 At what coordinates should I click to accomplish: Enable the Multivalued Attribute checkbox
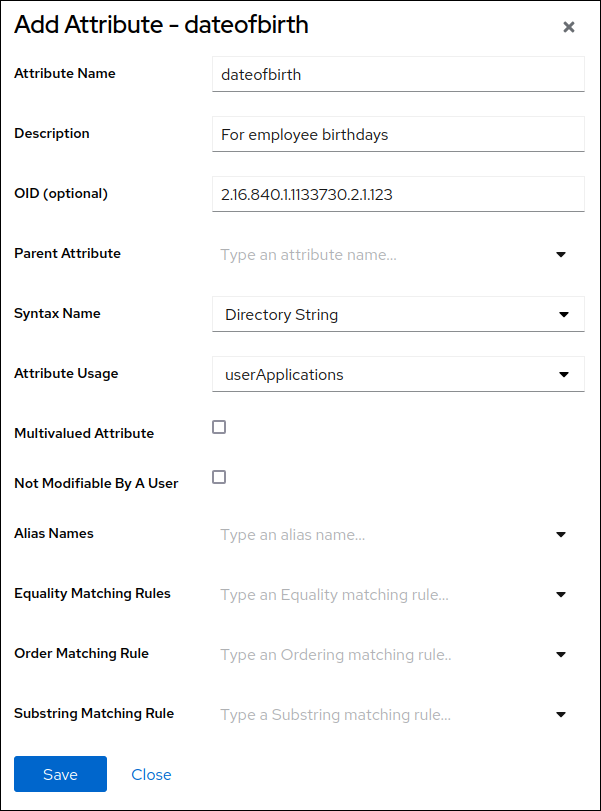[x=219, y=427]
